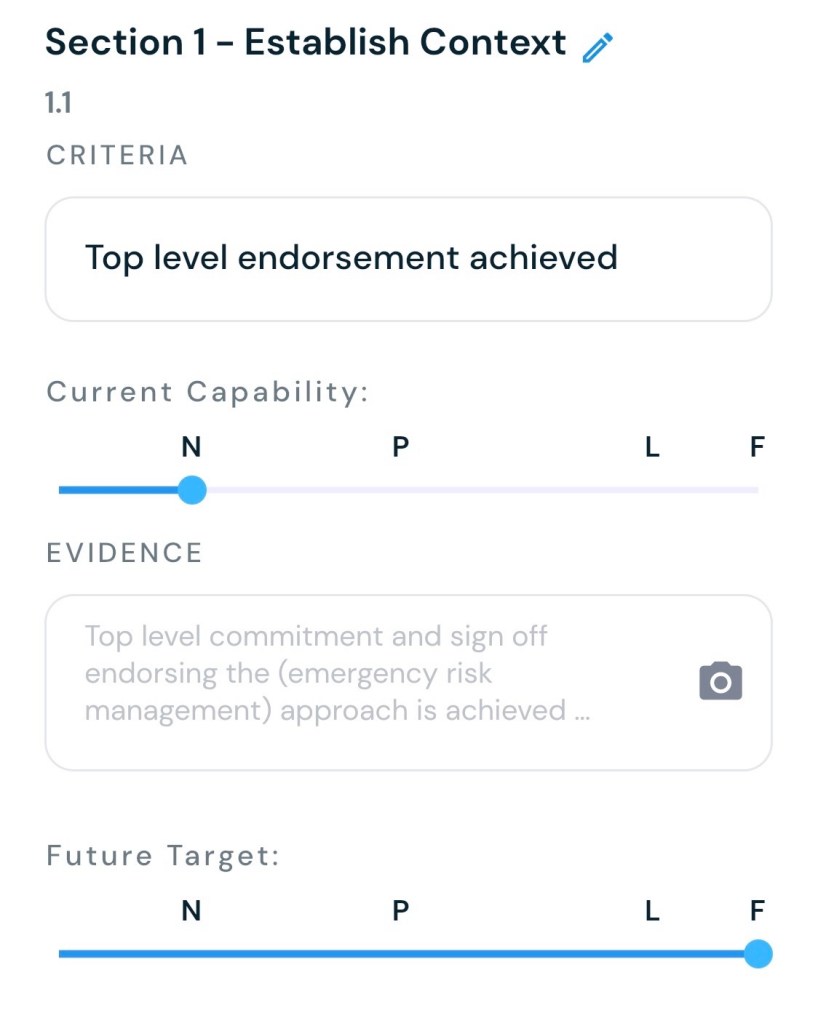Tap the camera icon in Evidence box

click(x=720, y=681)
